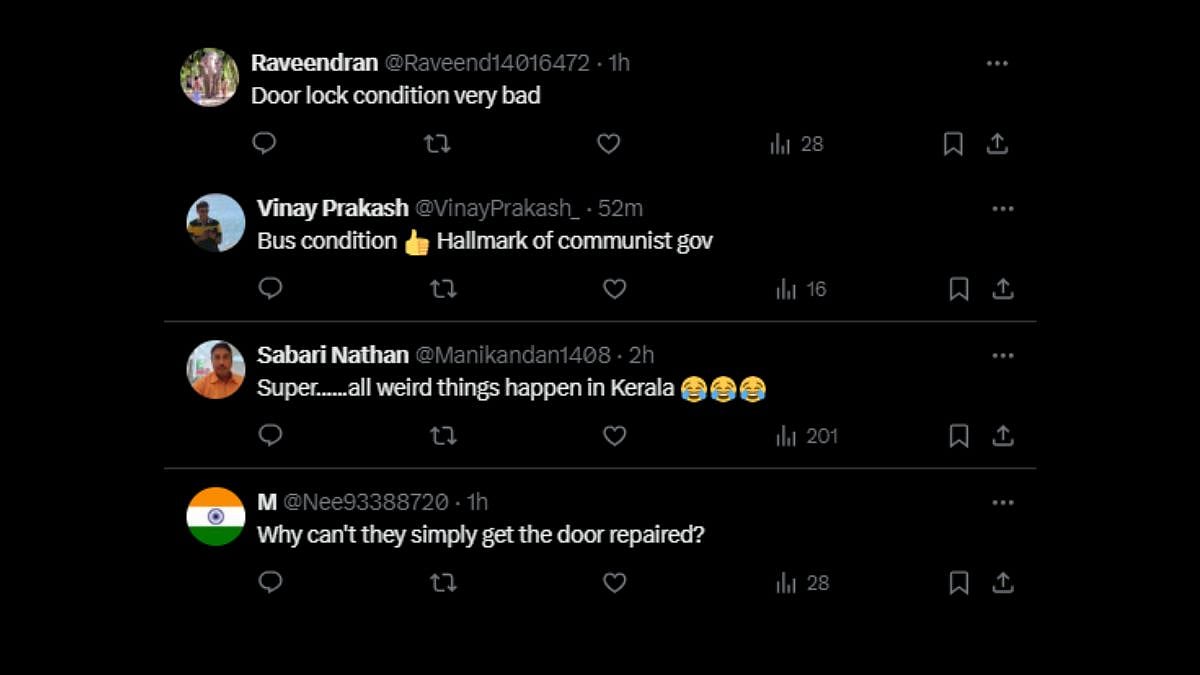Reply to Raveendran's door lock tweet
1200x675 pixels.
coord(264,144)
